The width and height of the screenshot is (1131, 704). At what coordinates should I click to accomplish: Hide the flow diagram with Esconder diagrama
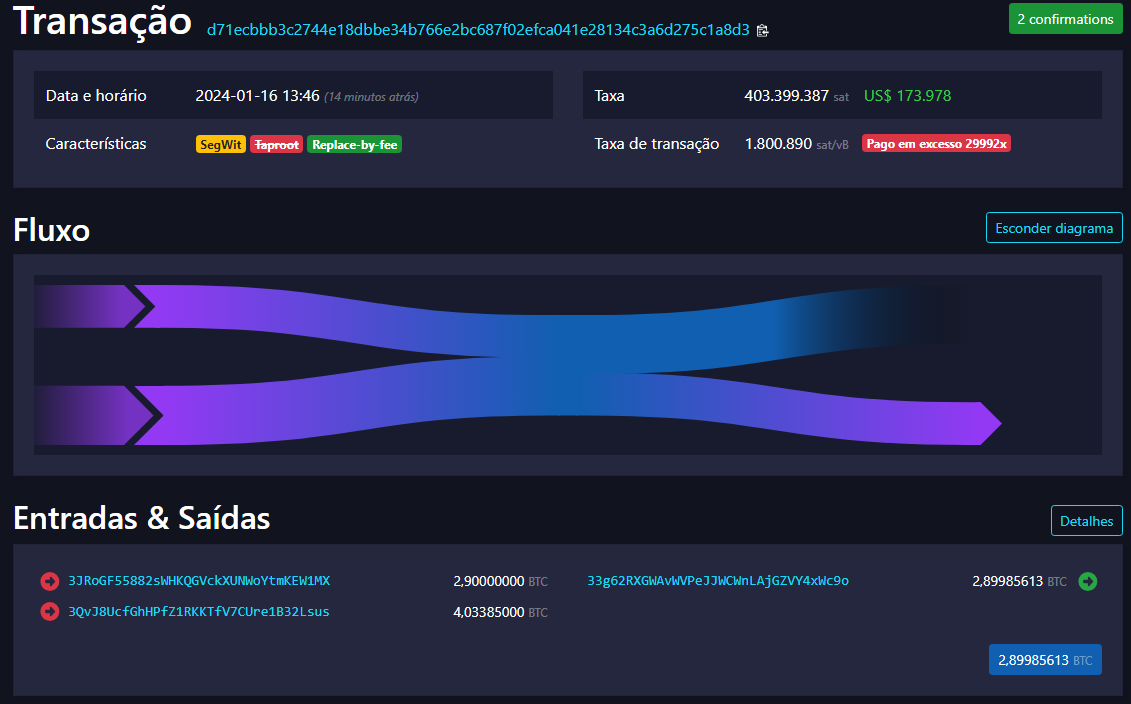coord(1054,228)
